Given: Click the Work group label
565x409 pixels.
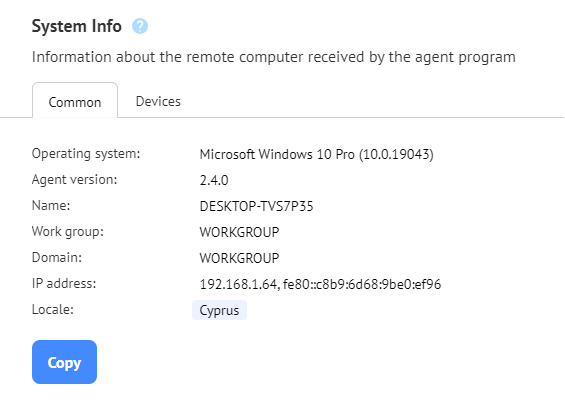Looking at the screenshot, I should click(68, 232).
